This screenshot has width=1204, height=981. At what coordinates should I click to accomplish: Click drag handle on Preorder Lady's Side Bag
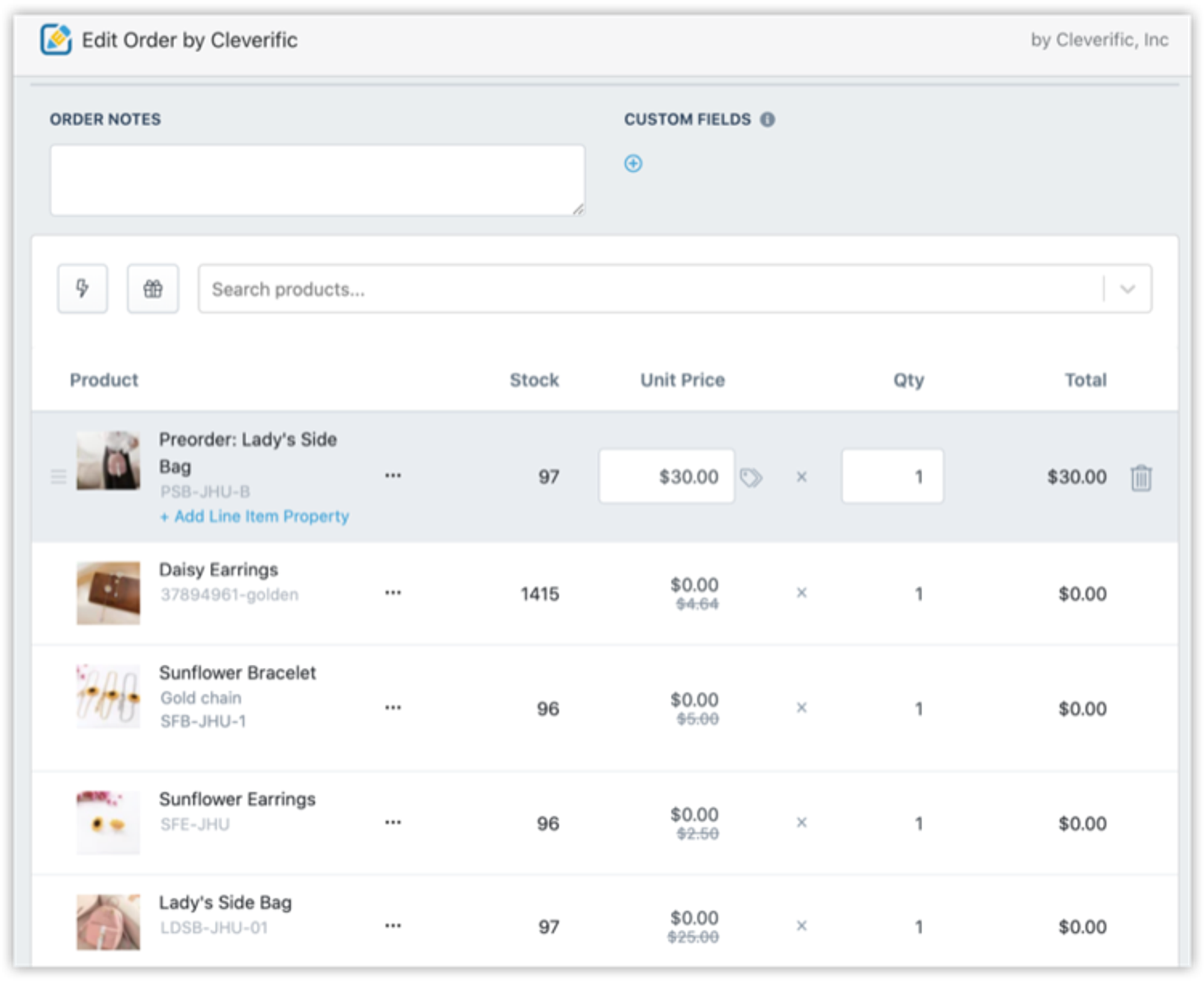(x=58, y=477)
